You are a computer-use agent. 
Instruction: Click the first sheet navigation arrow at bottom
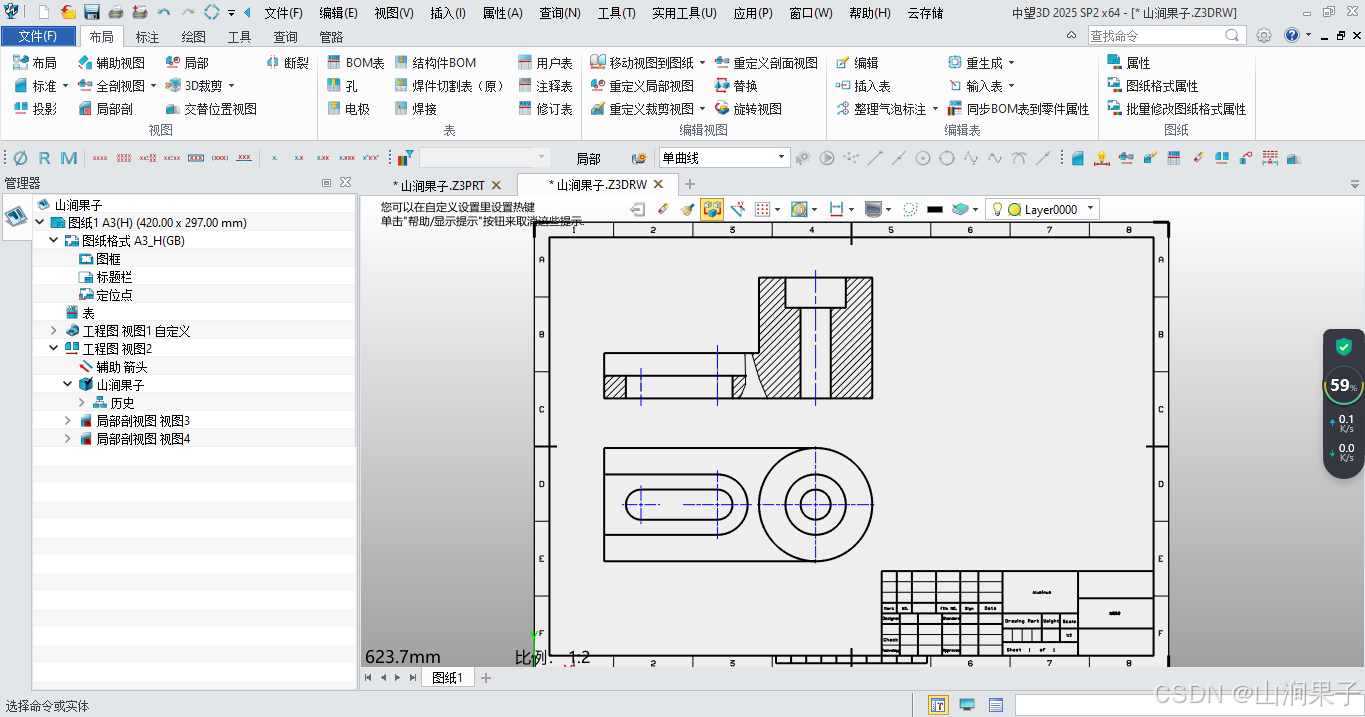click(x=368, y=678)
